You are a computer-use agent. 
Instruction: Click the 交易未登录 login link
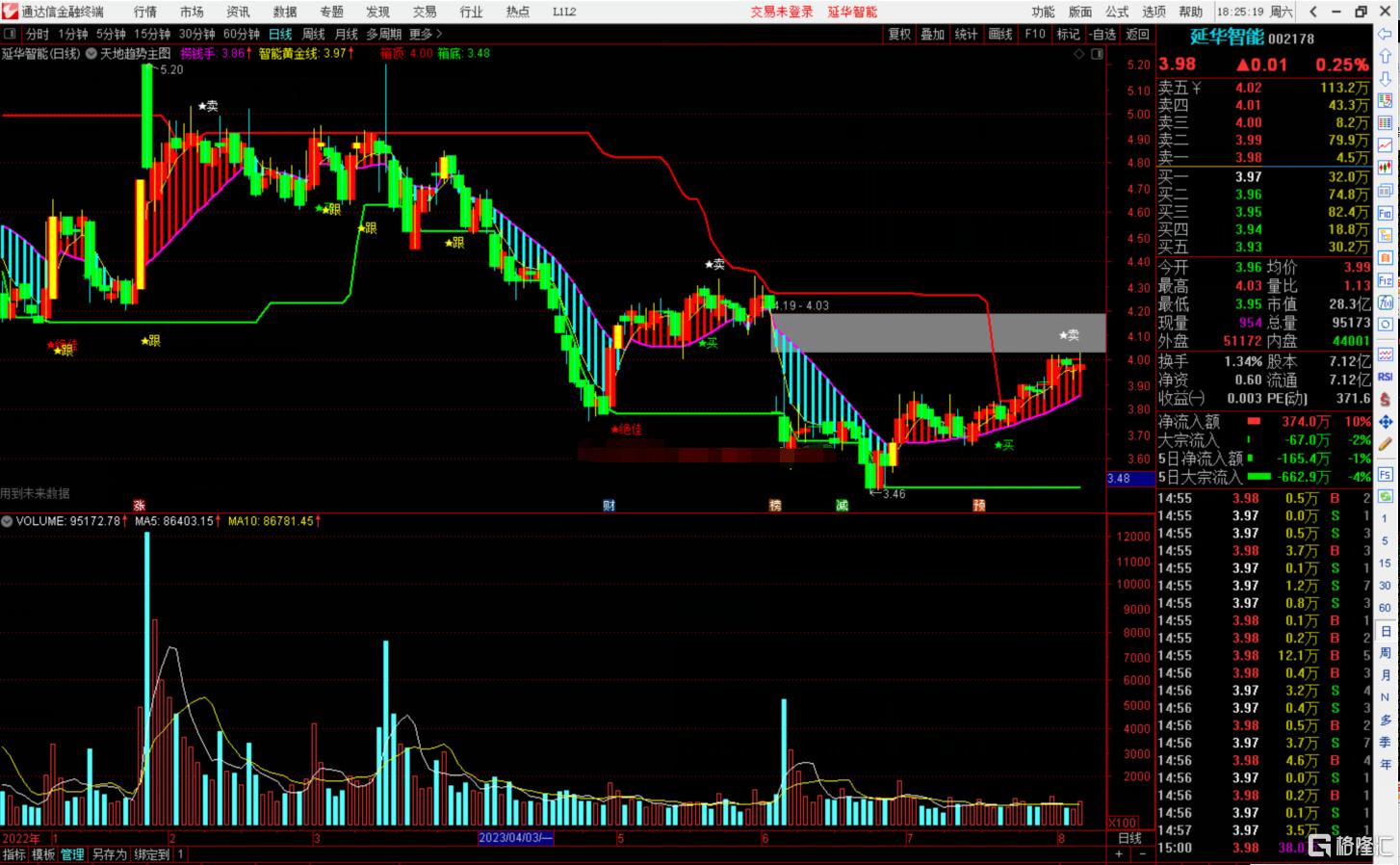click(x=782, y=12)
